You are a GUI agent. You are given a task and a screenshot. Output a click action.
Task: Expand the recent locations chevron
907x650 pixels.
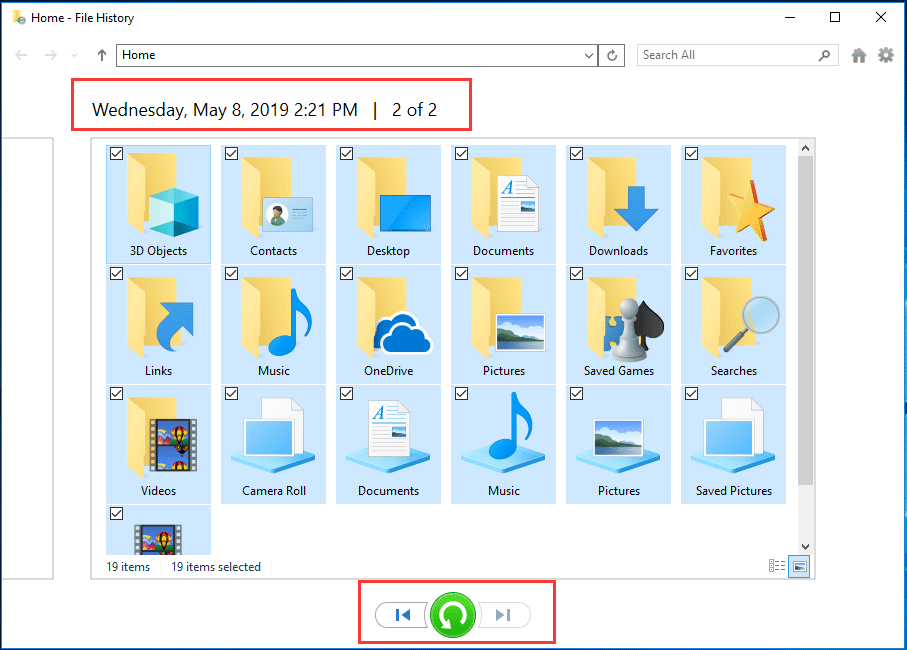(74, 55)
